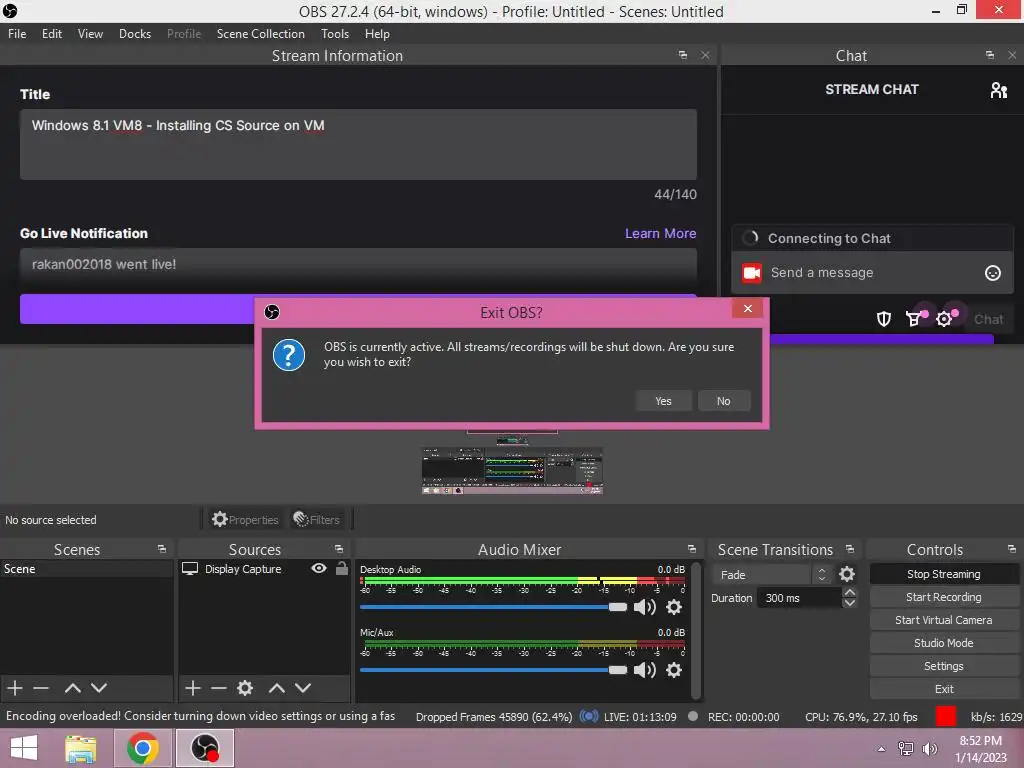The image size is (1024, 768).
Task: Open the Edit menu
Action: pyautogui.click(x=52, y=34)
